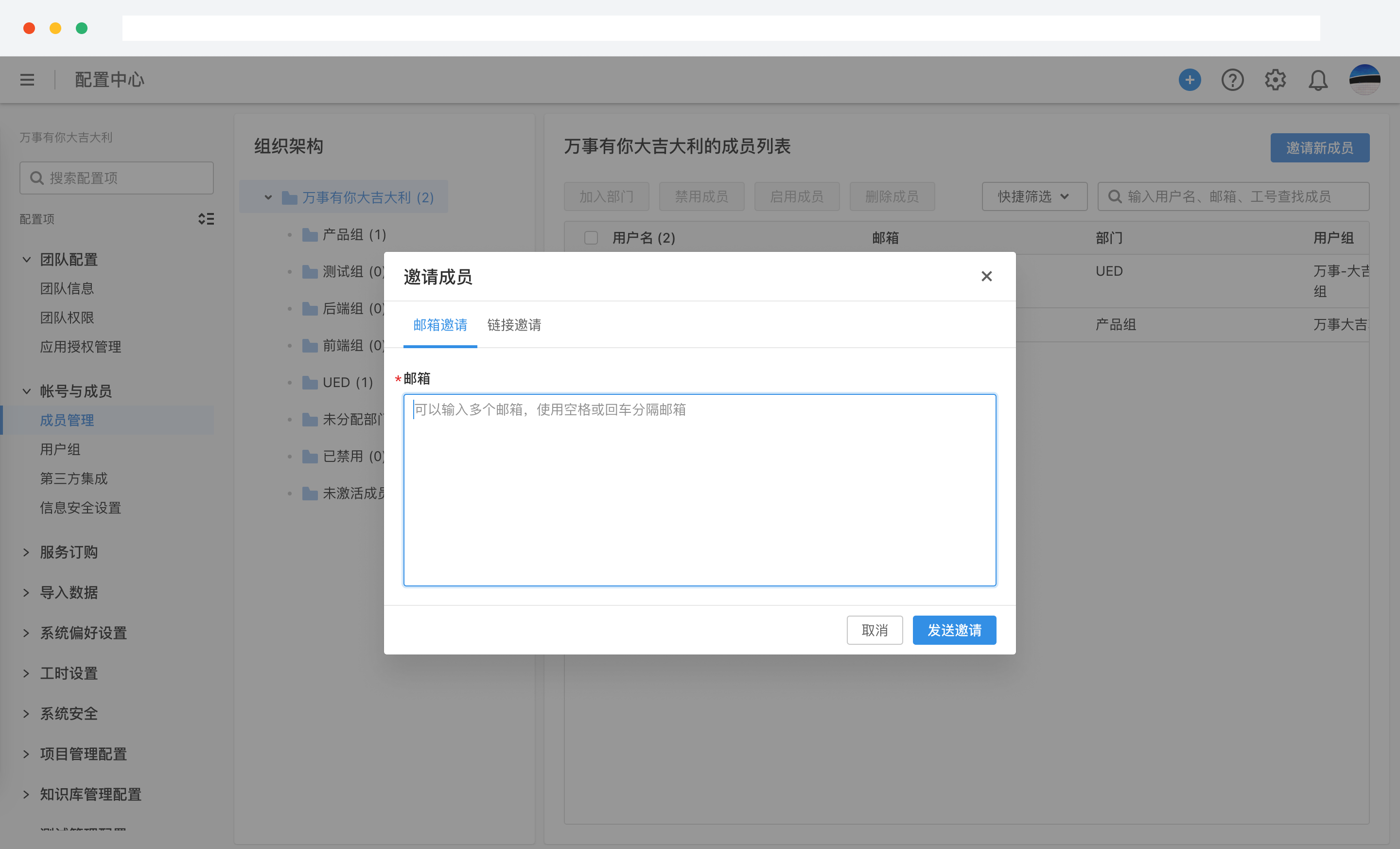The width and height of the screenshot is (1400, 849).
Task: Collapse the 万事有你大吉大利 tree node
Action: click(268, 197)
